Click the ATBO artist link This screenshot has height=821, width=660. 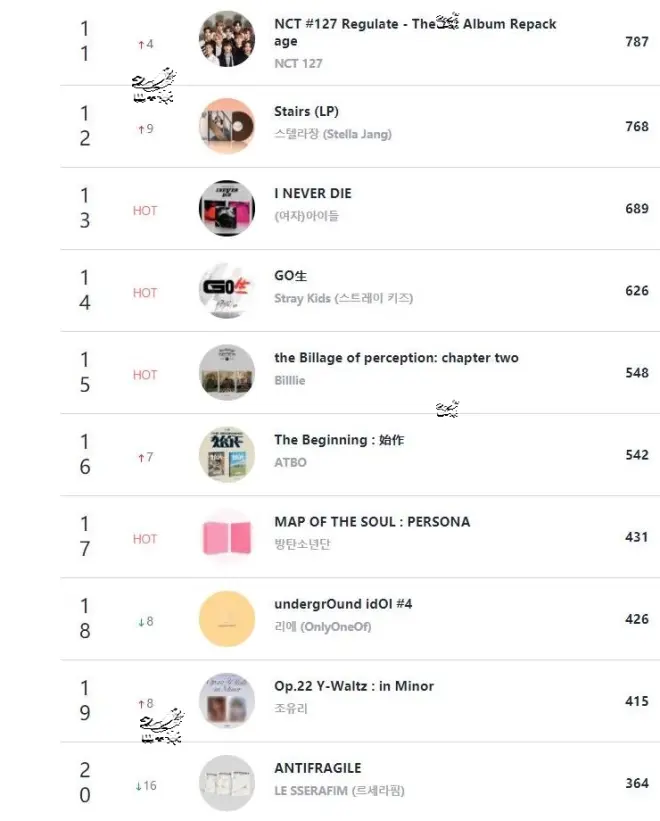coord(290,462)
